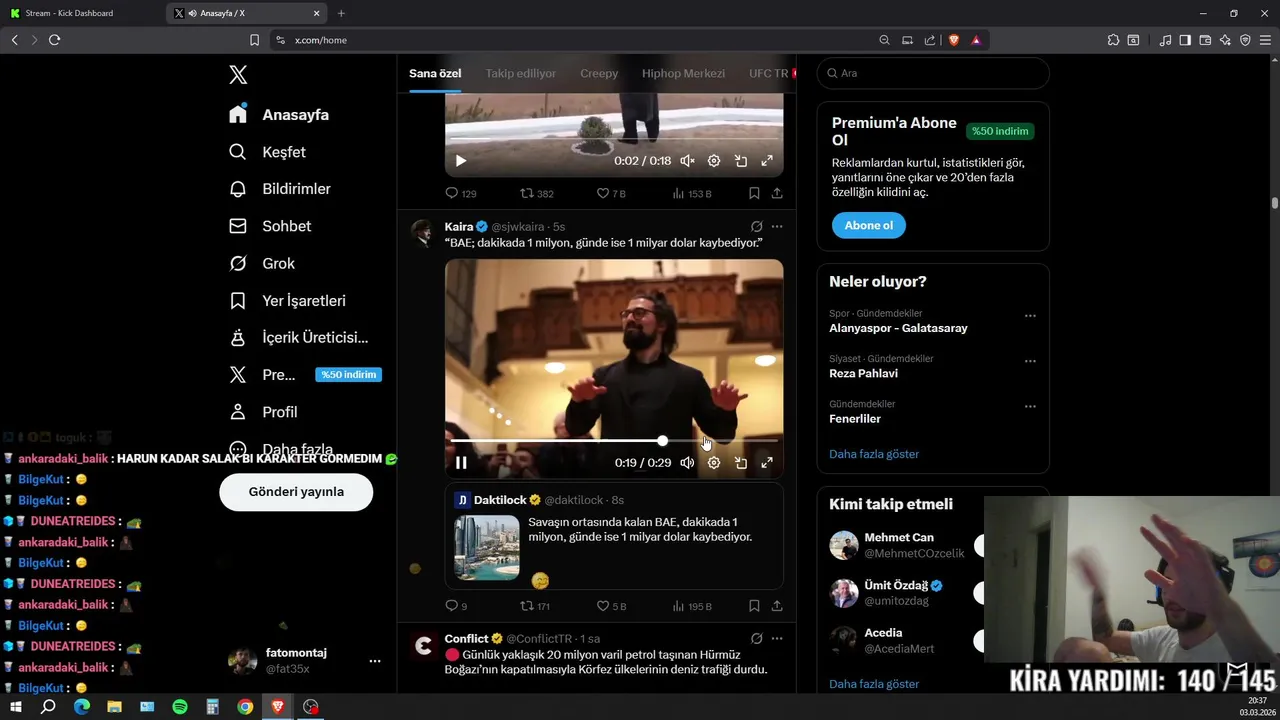Enter fullscreen on top video
Screen dimensions: 1280x720
pyautogui.click(x=767, y=160)
